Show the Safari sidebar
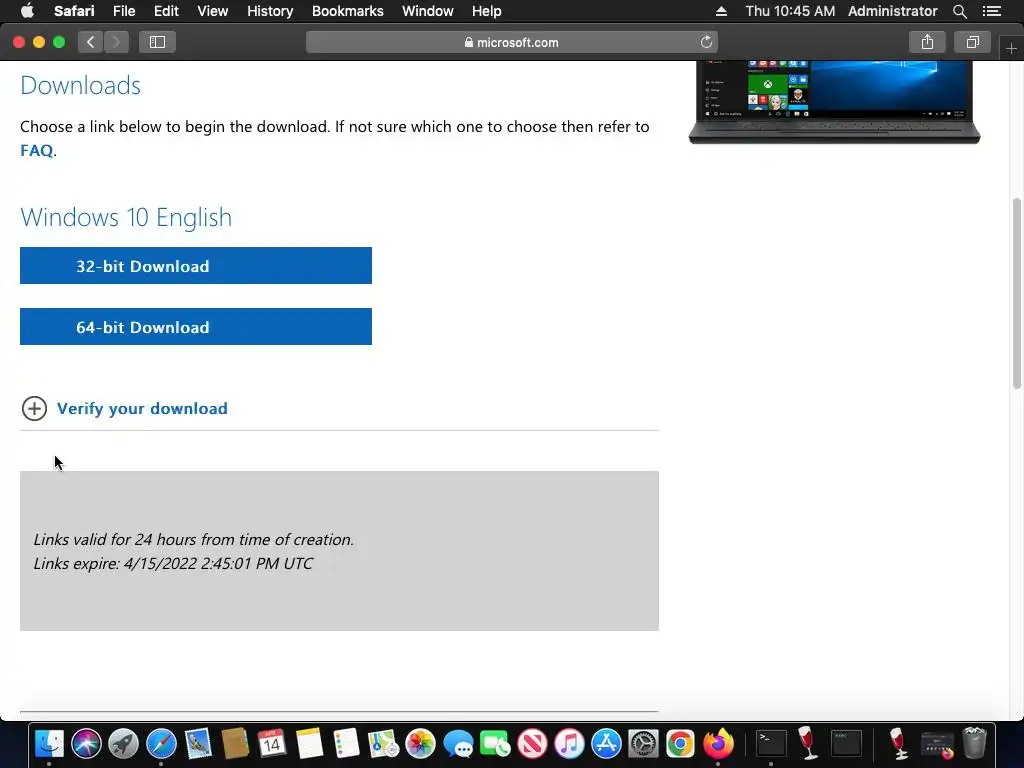 click(x=157, y=42)
